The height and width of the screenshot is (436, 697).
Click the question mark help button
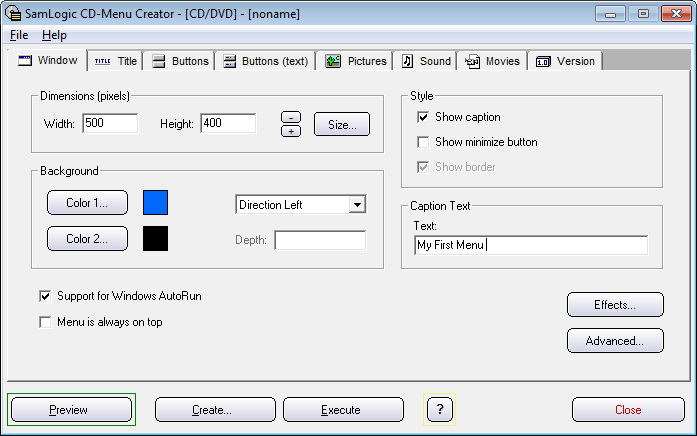click(440, 409)
